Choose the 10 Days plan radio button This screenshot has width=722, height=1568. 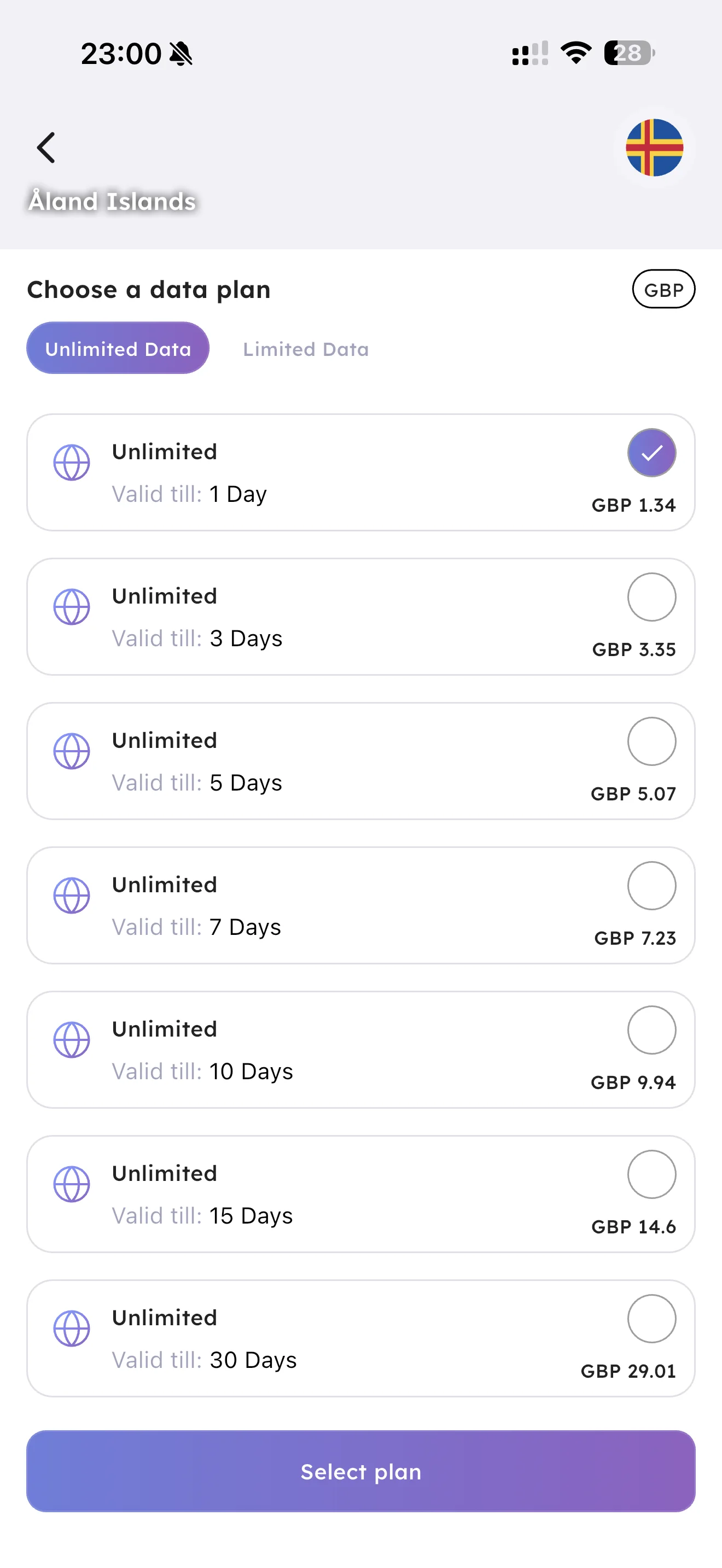coord(651,1030)
